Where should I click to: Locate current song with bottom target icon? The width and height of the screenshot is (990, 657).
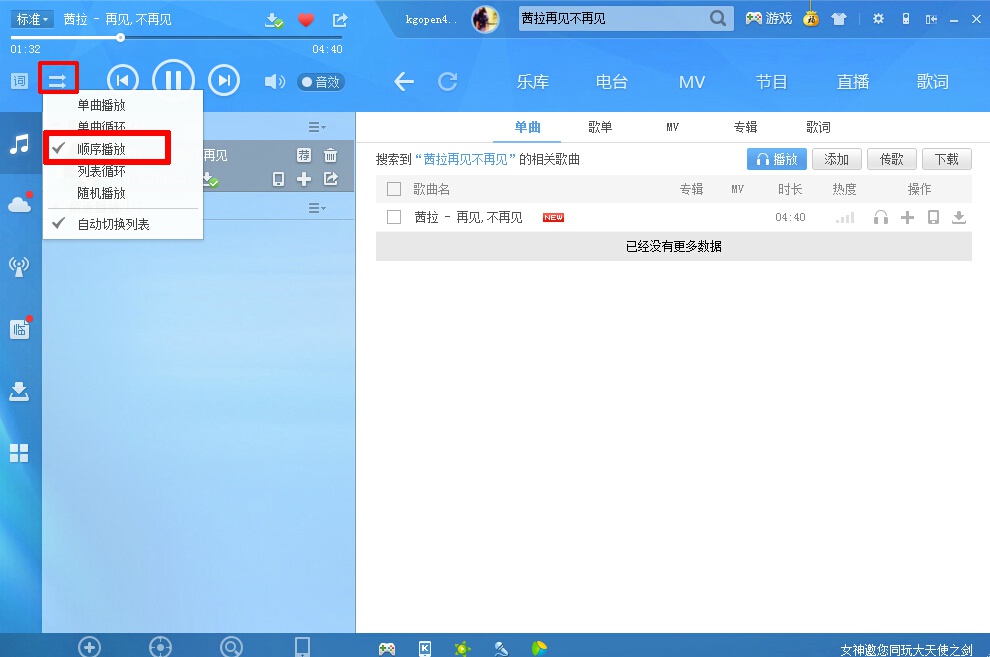[x=160, y=647]
